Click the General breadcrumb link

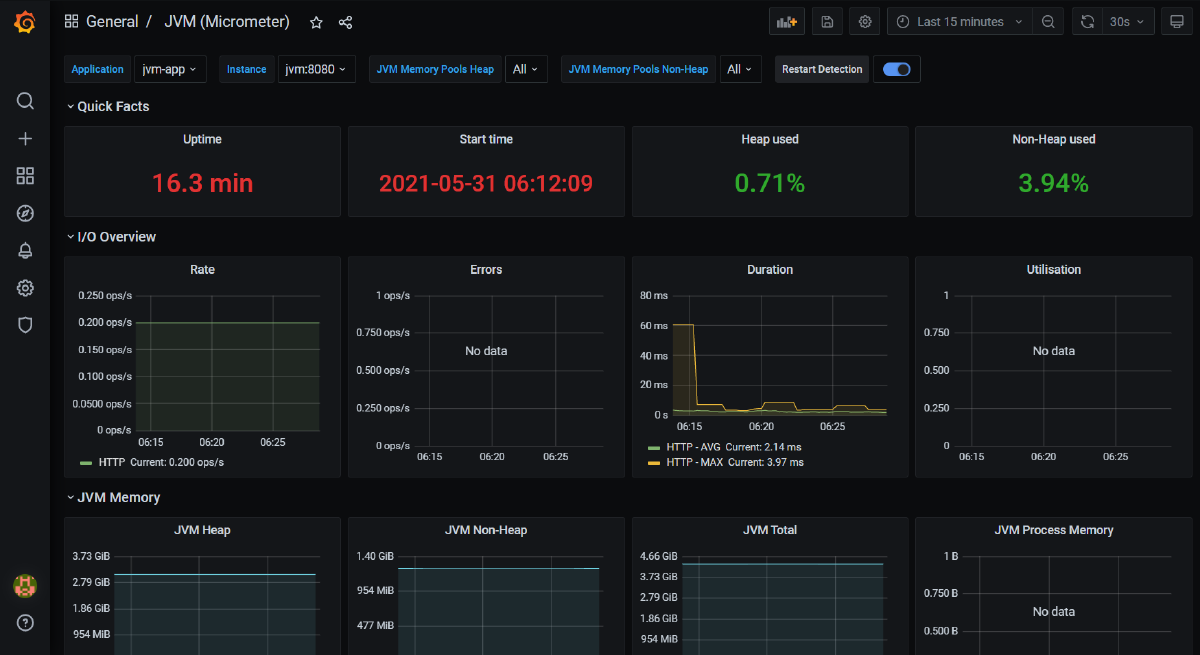pyautogui.click(x=112, y=22)
